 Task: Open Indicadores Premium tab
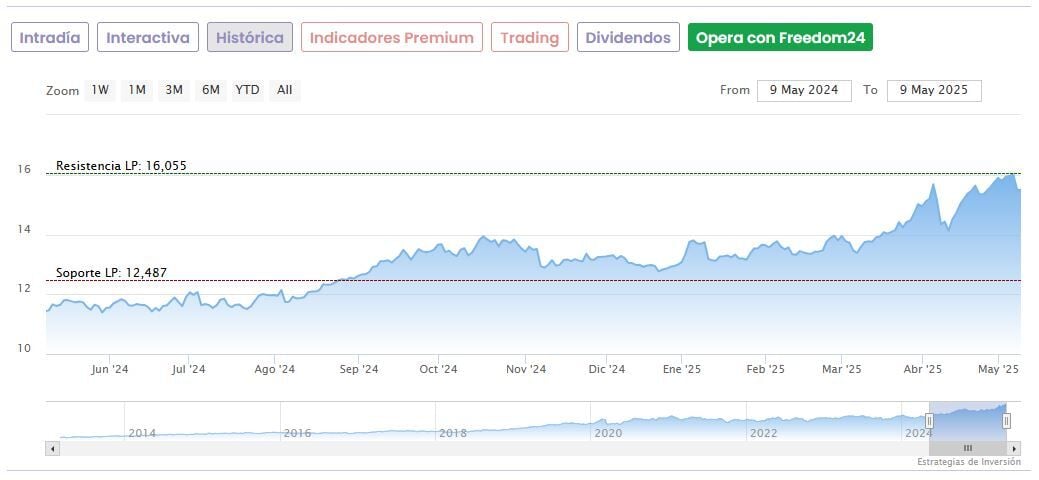pos(392,38)
